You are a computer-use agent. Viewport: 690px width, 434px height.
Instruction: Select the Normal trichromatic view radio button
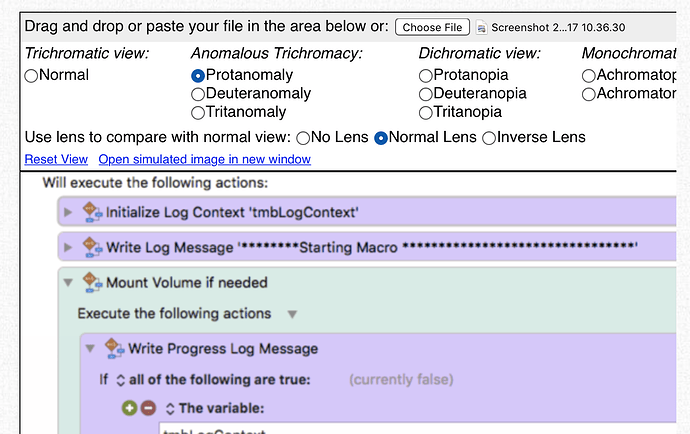(x=31, y=76)
